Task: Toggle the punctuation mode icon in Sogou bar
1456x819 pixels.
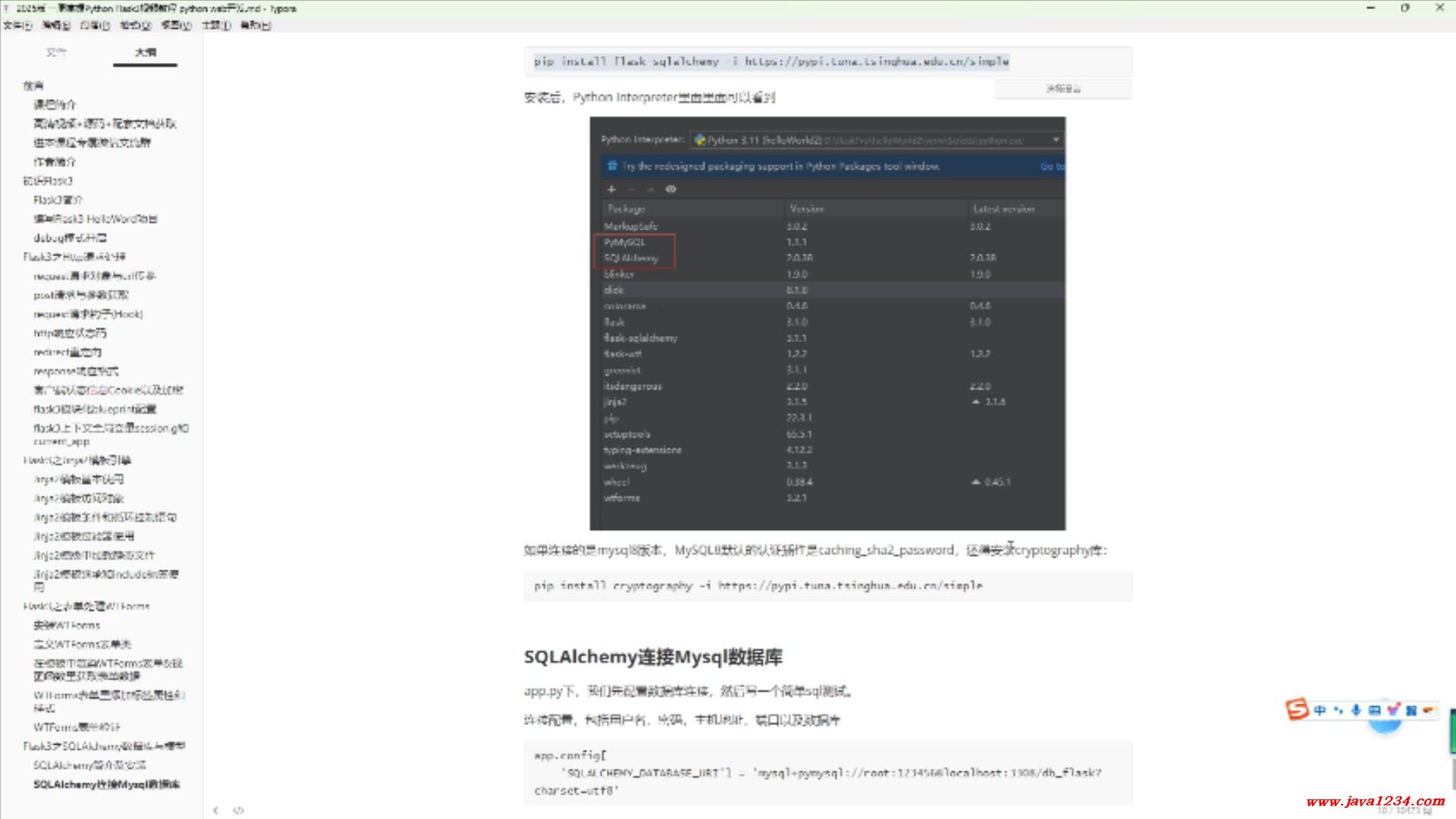Action: click(x=1338, y=711)
